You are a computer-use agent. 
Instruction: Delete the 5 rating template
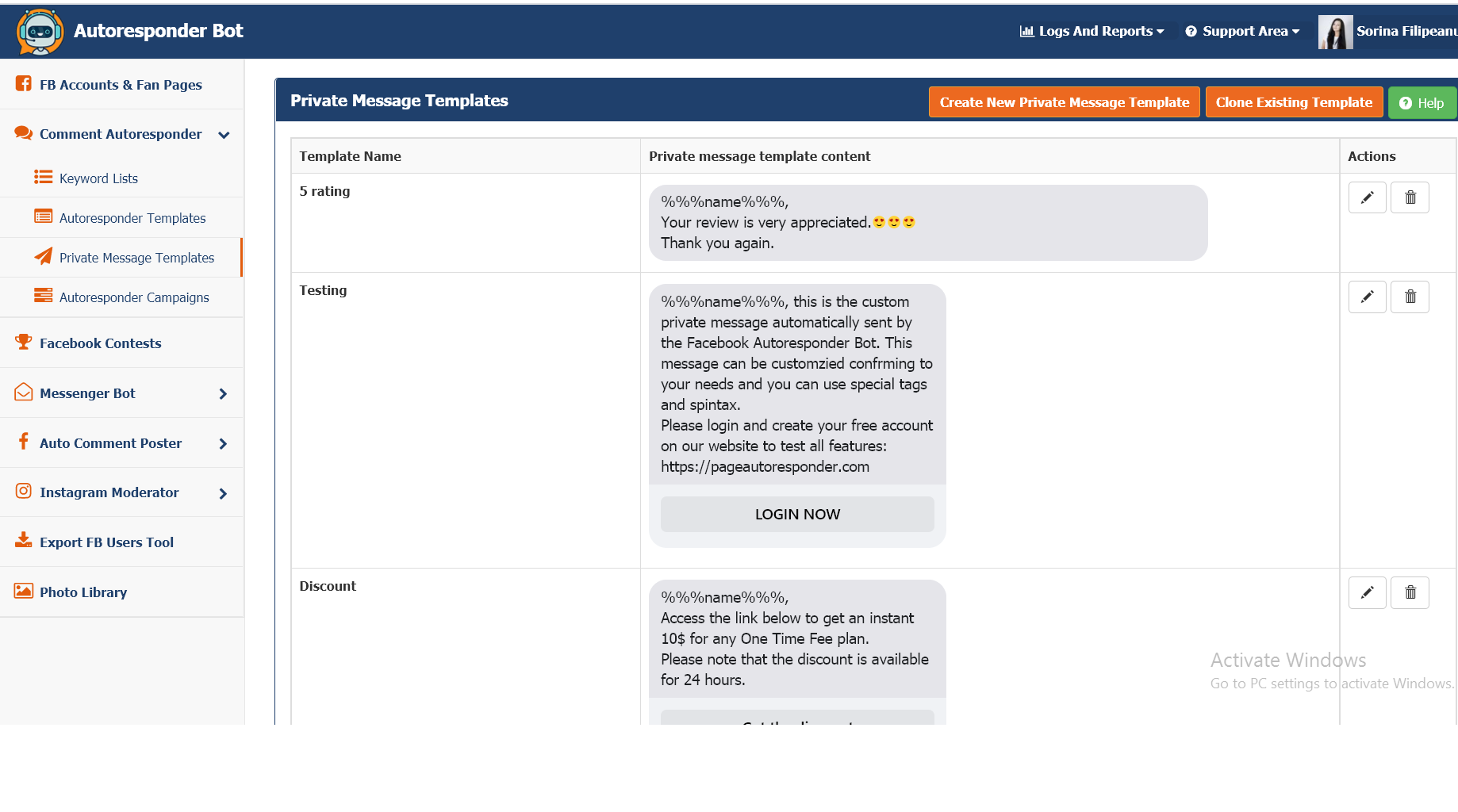1410,197
